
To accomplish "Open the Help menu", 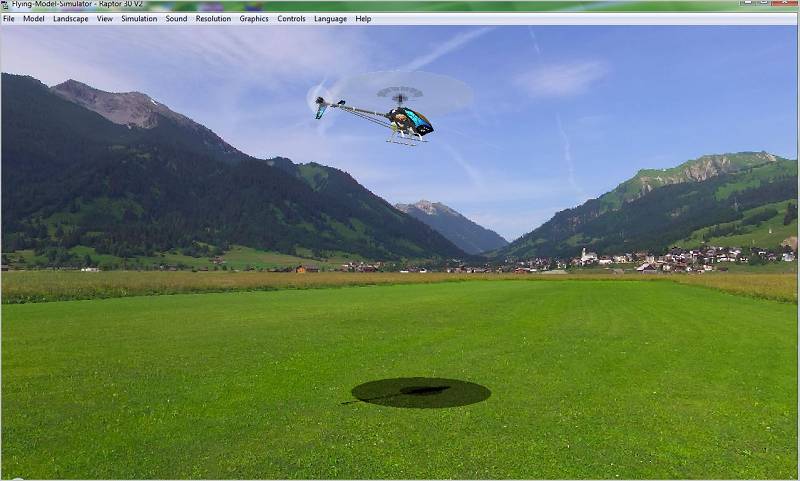I will [x=363, y=19].
